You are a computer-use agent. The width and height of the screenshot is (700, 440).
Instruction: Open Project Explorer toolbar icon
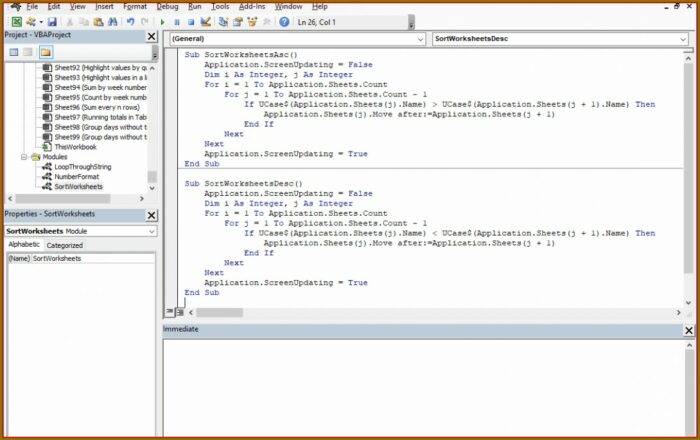(223, 22)
